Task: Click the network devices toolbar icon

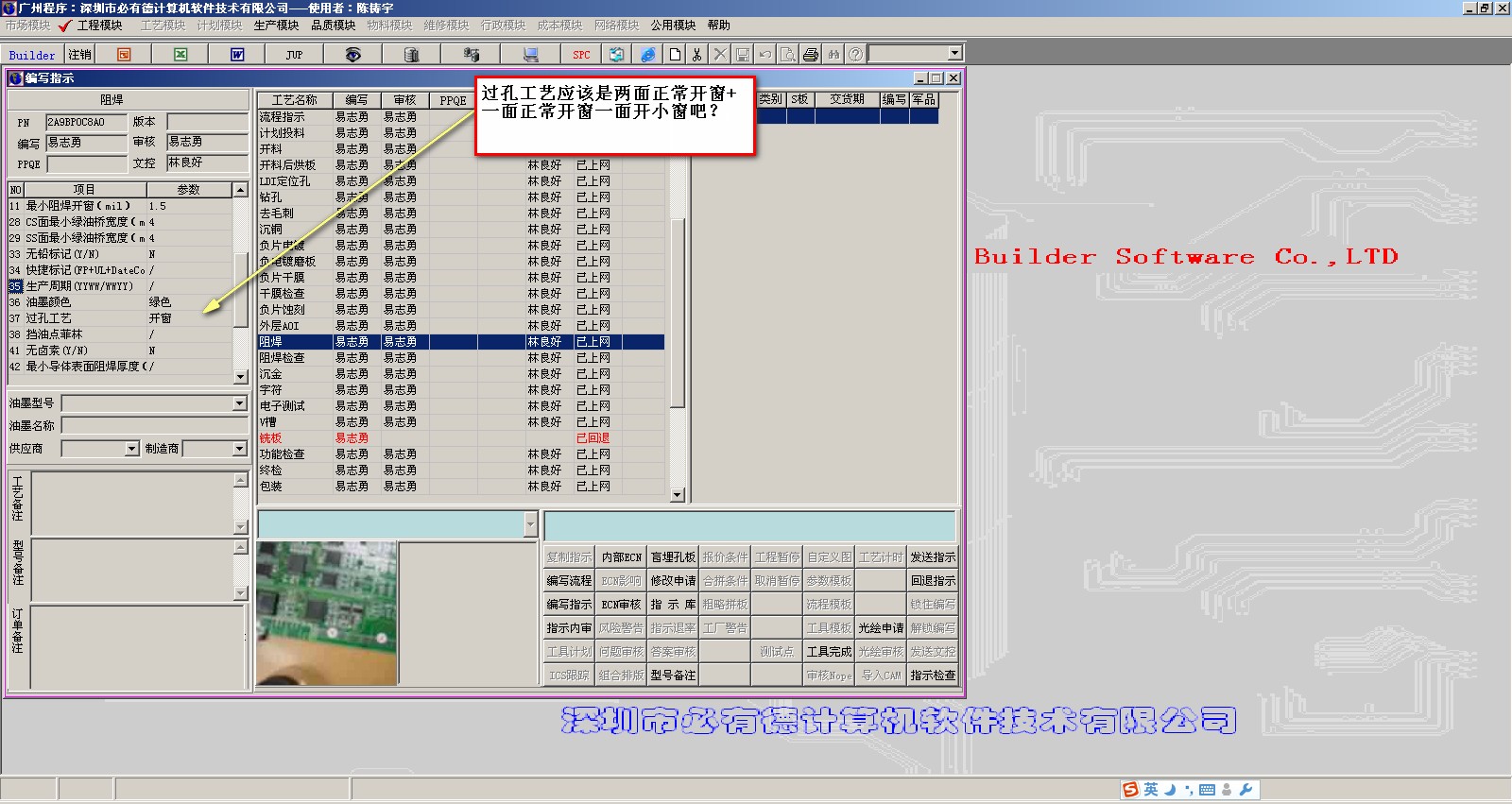Action: pos(471,55)
